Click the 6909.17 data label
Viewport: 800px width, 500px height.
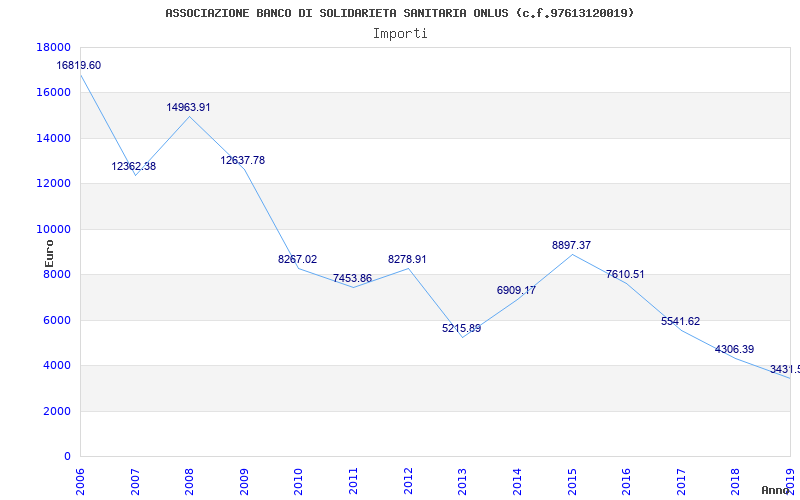click(x=516, y=290)
